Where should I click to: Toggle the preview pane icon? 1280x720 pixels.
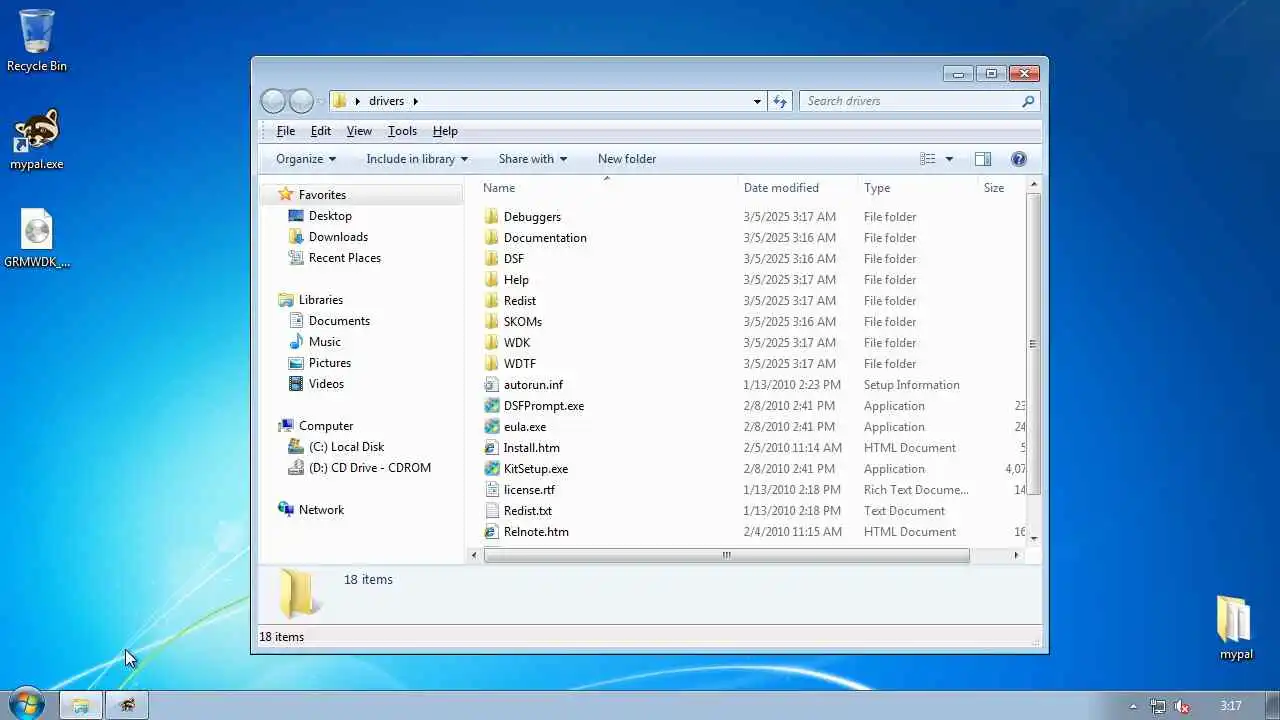[x=982, y=159]
